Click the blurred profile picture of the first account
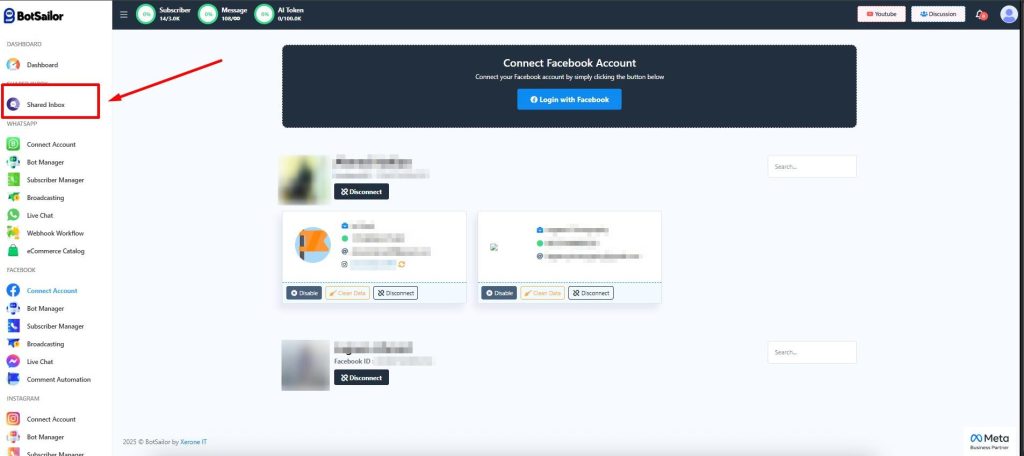The width and height of the screenshot is (1024, 456). (304, 180)
